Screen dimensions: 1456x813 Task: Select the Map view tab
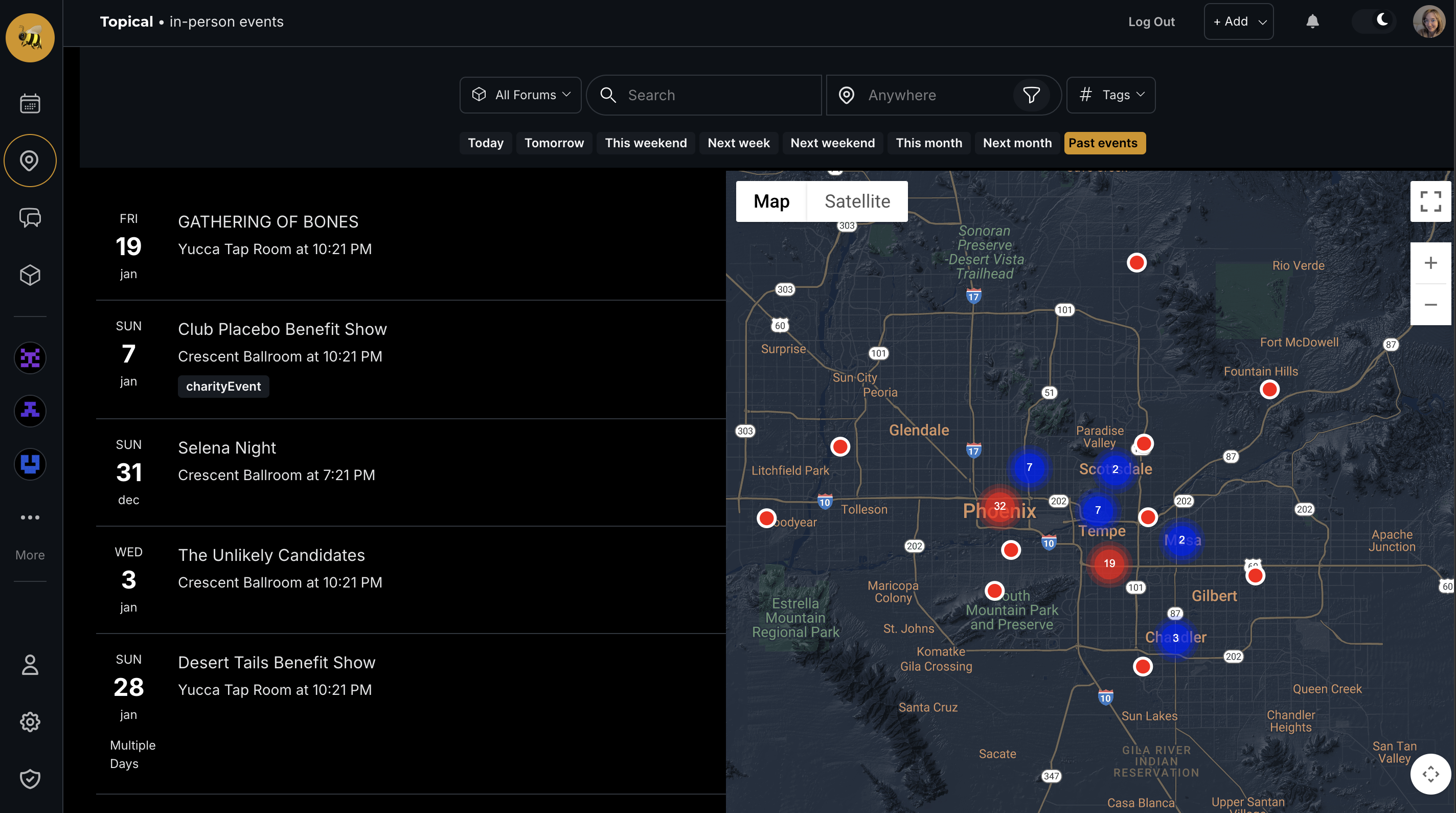(771, 201)
